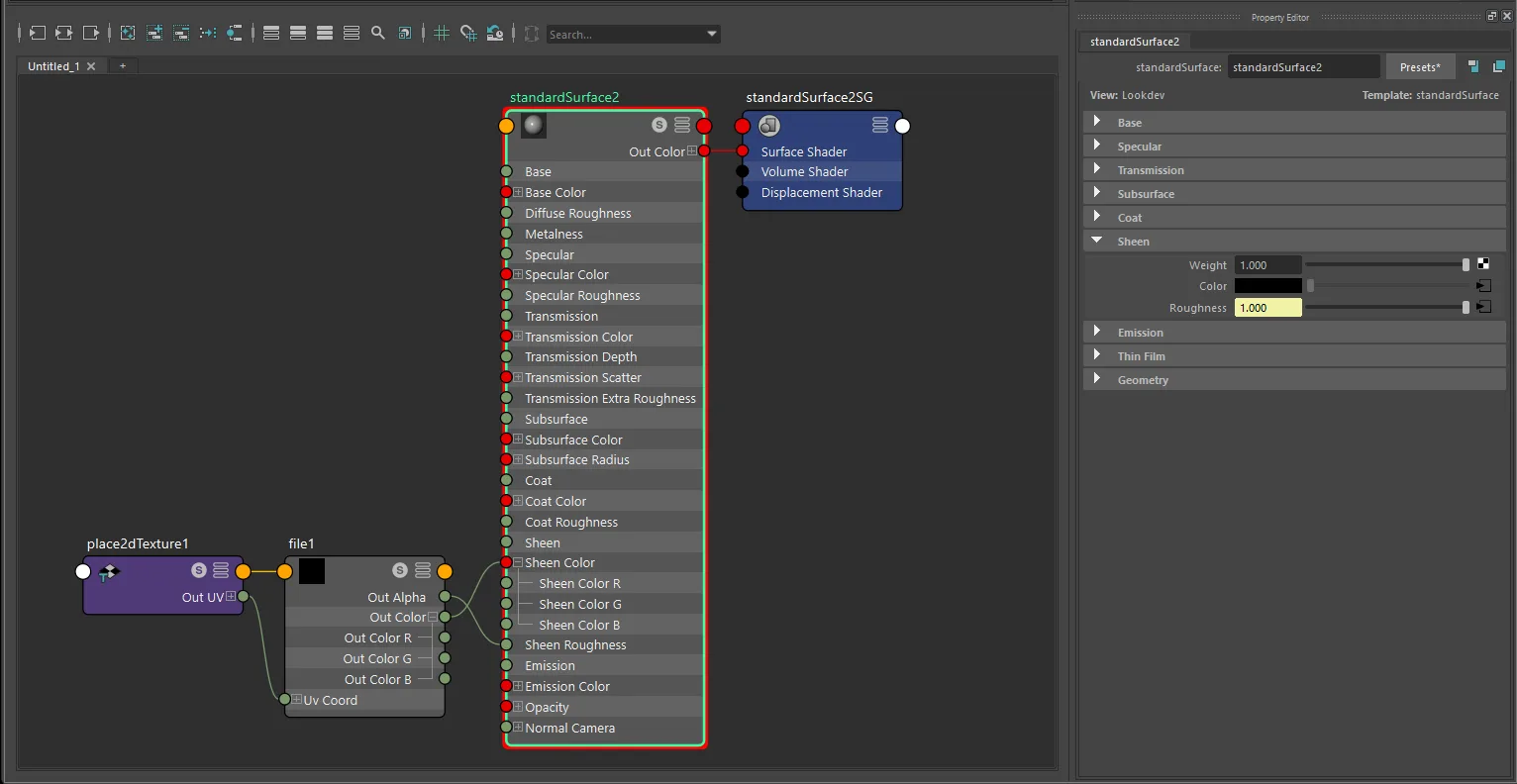
Task: Click the Sheen Roughness slider
Action: 1387,307
